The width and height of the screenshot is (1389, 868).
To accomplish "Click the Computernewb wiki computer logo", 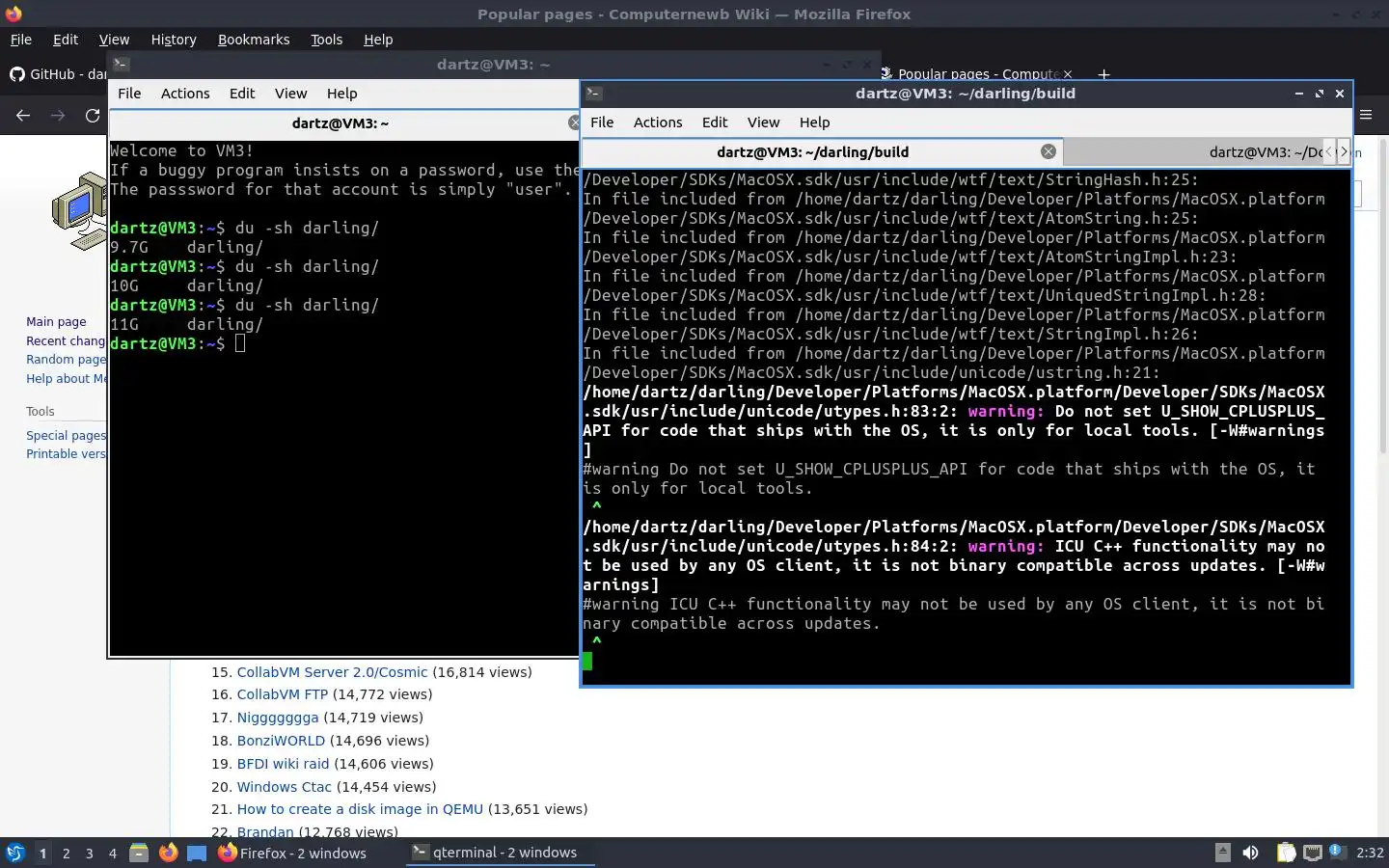I will pyautogui.click(x=79, y=211).
